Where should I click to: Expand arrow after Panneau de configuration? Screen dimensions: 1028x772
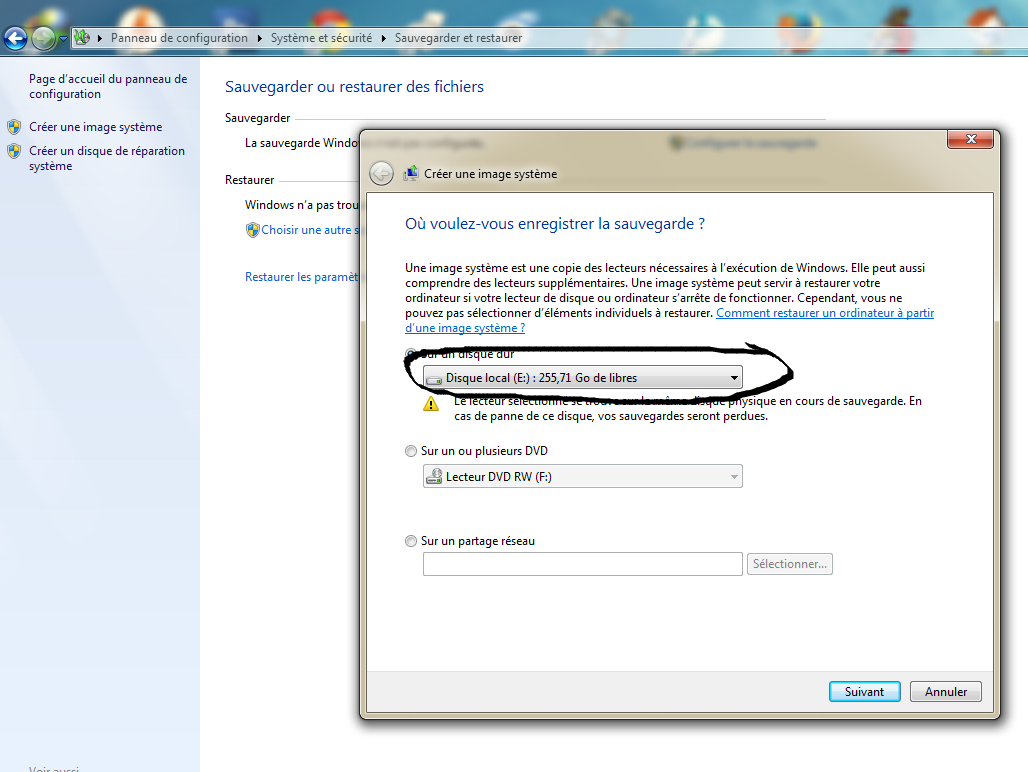coord(260,39)
